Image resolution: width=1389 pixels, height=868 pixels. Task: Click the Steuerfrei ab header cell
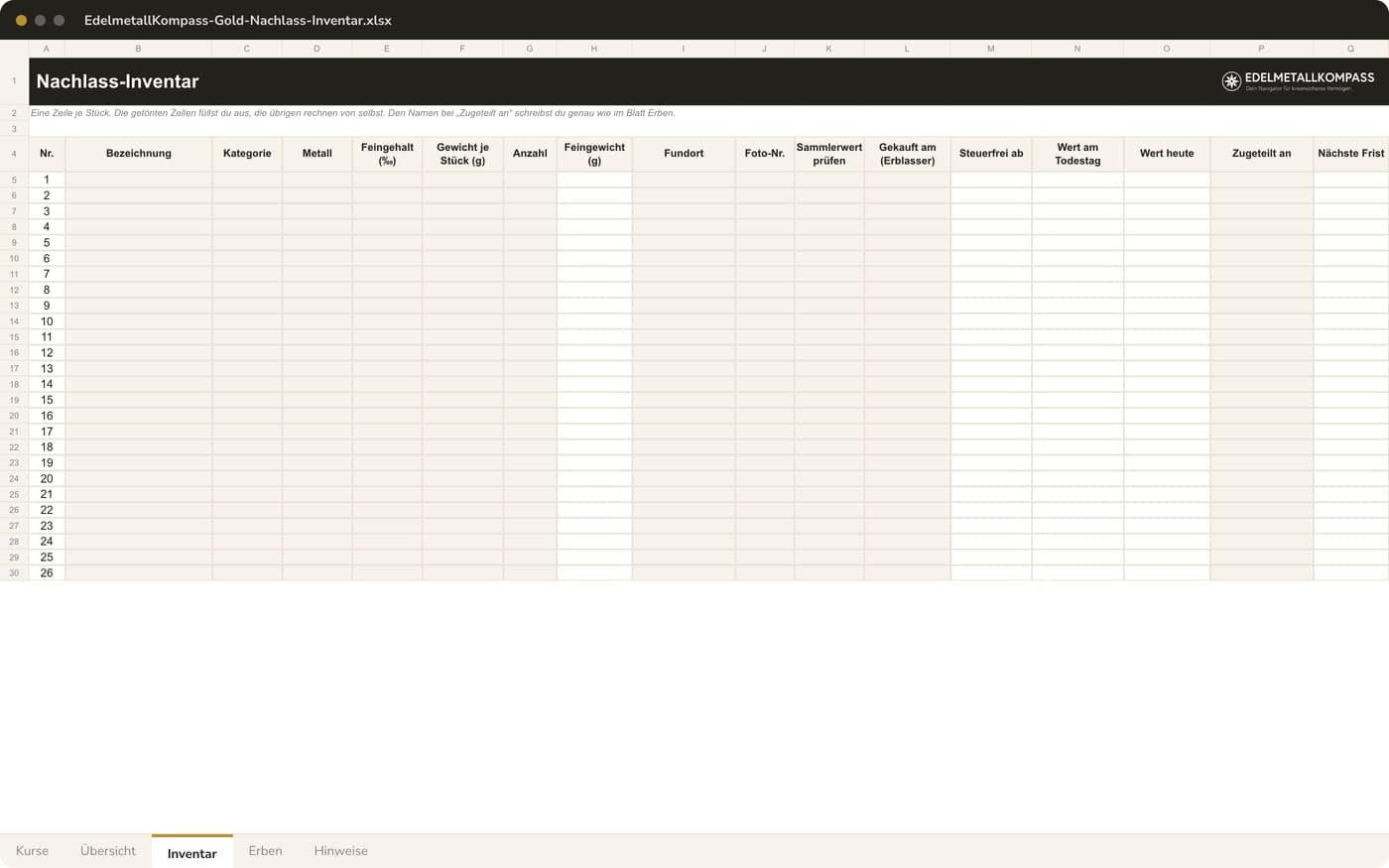(x=991, y=154)
